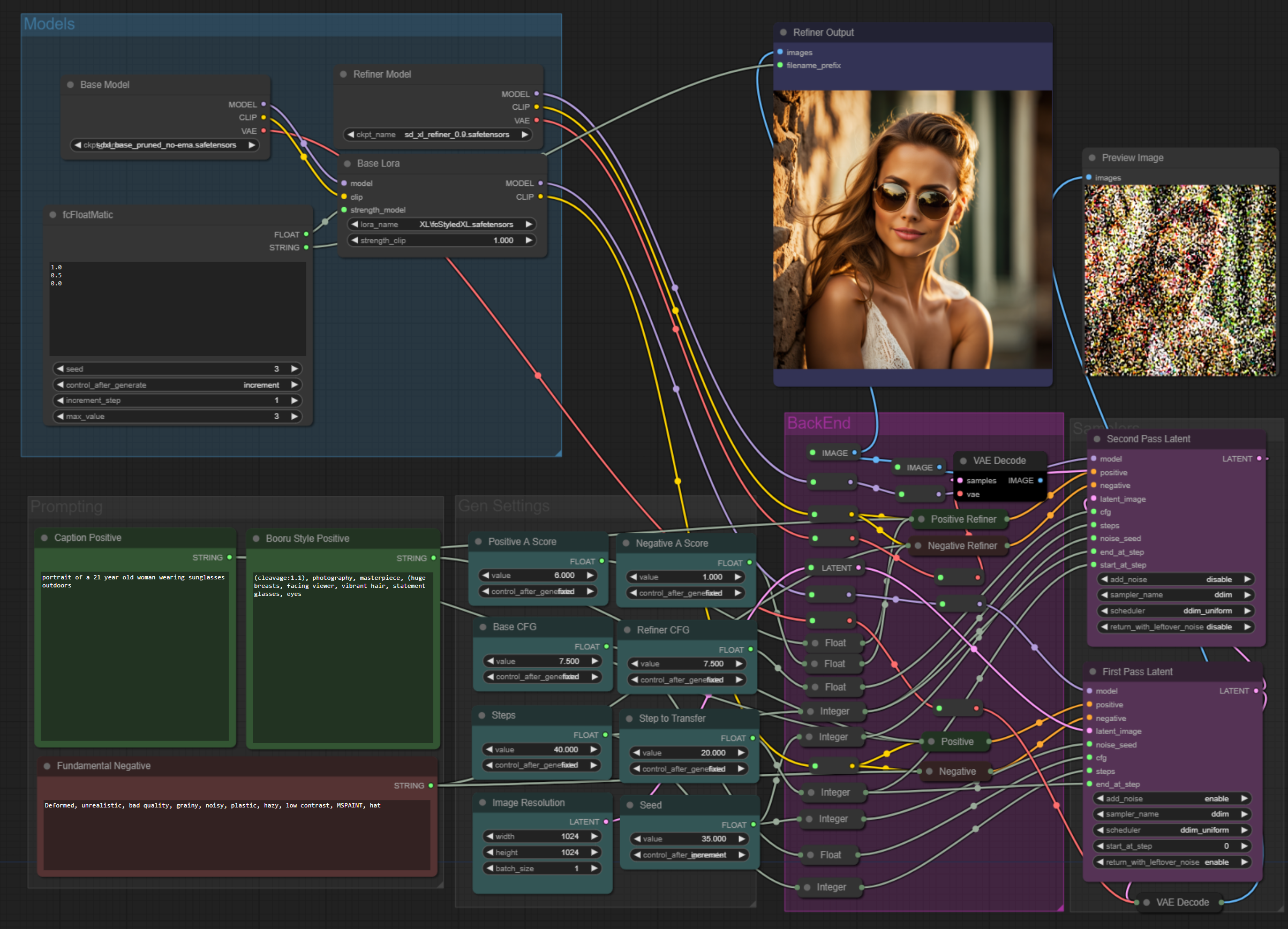The image size is (1288, 929).
Task: Click the Base Model collapse dot
Action: click(x=70, y=85)
